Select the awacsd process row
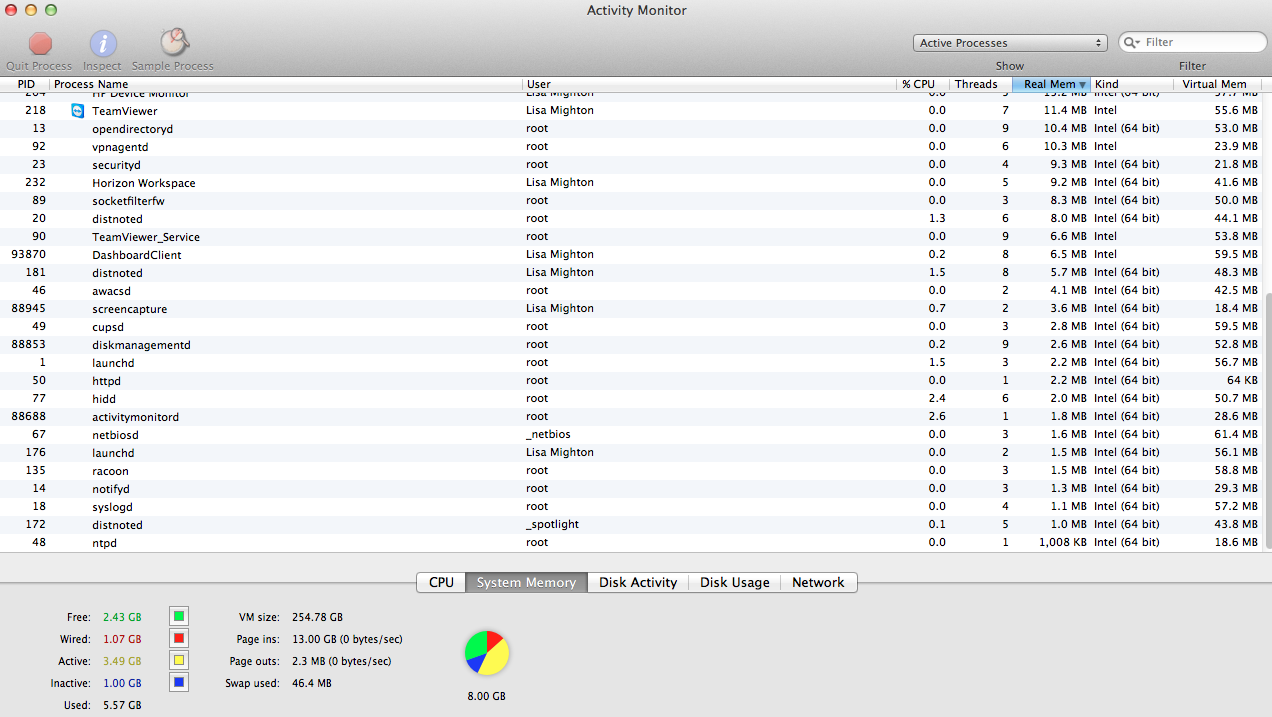The width and height of the screenshot is (1272, 717). pyautogui.click(x=631, y=291)
